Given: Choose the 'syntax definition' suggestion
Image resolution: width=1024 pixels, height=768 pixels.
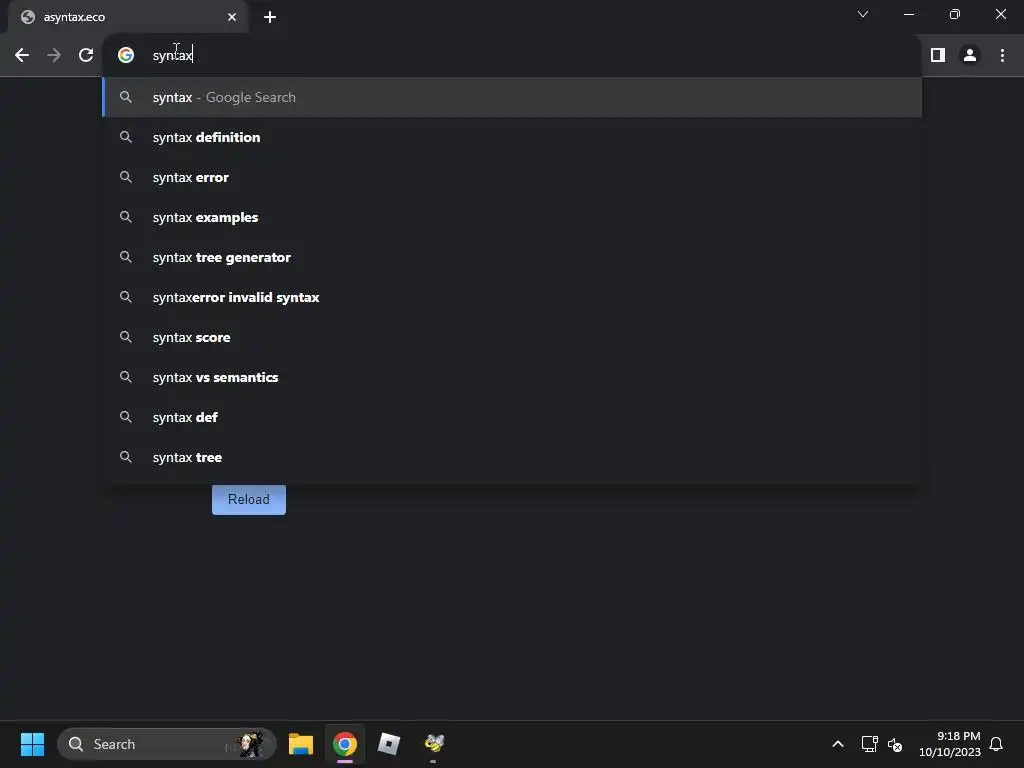Looking at the screenshot, I should [x=512, y=137].
